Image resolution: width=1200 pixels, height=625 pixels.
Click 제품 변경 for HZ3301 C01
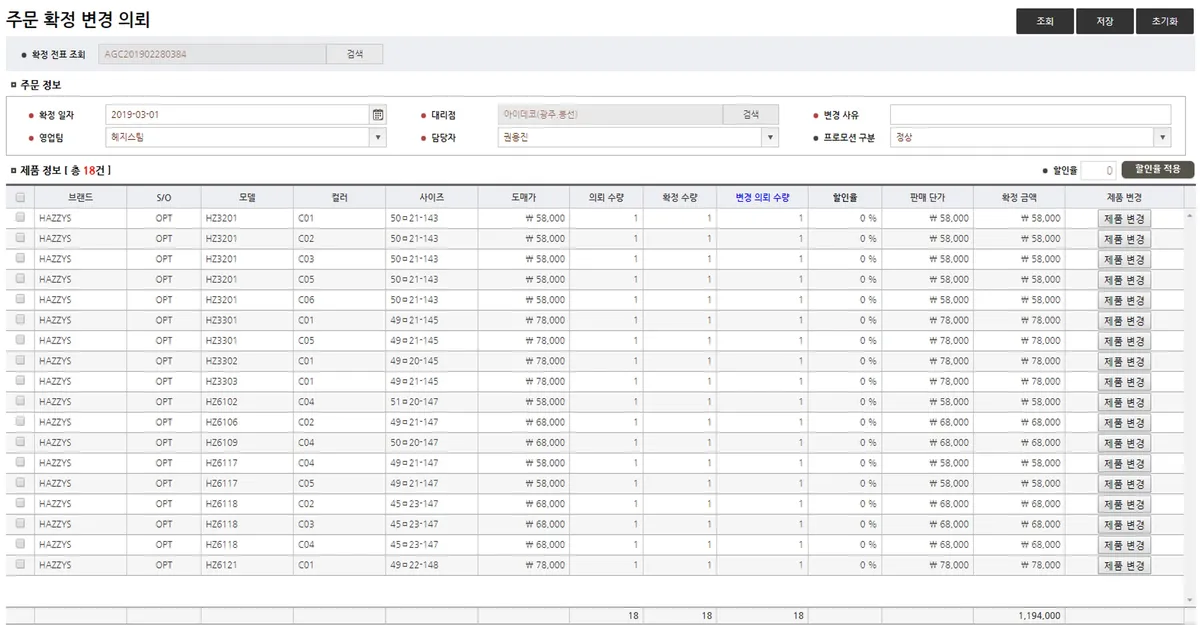1124,321
